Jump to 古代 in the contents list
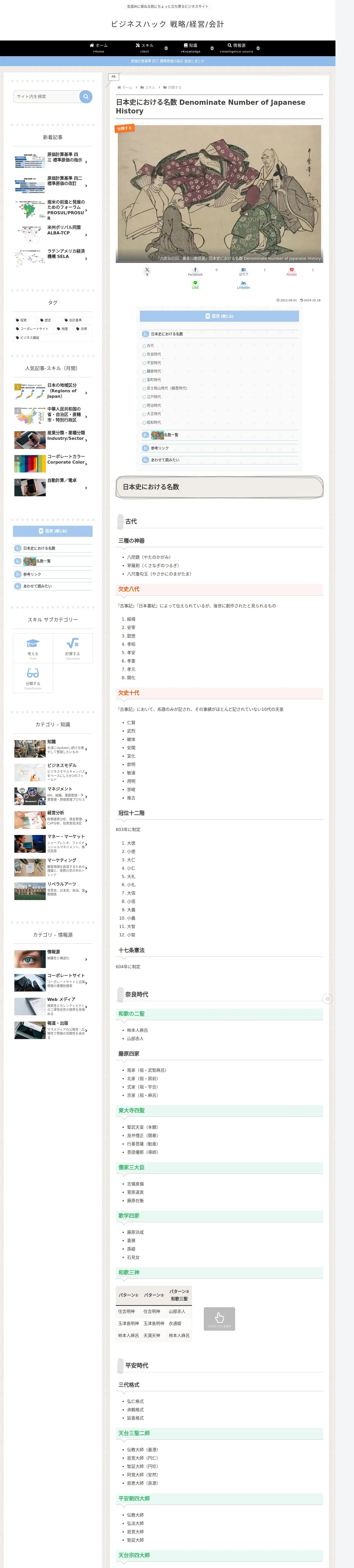 pos(150,346)
